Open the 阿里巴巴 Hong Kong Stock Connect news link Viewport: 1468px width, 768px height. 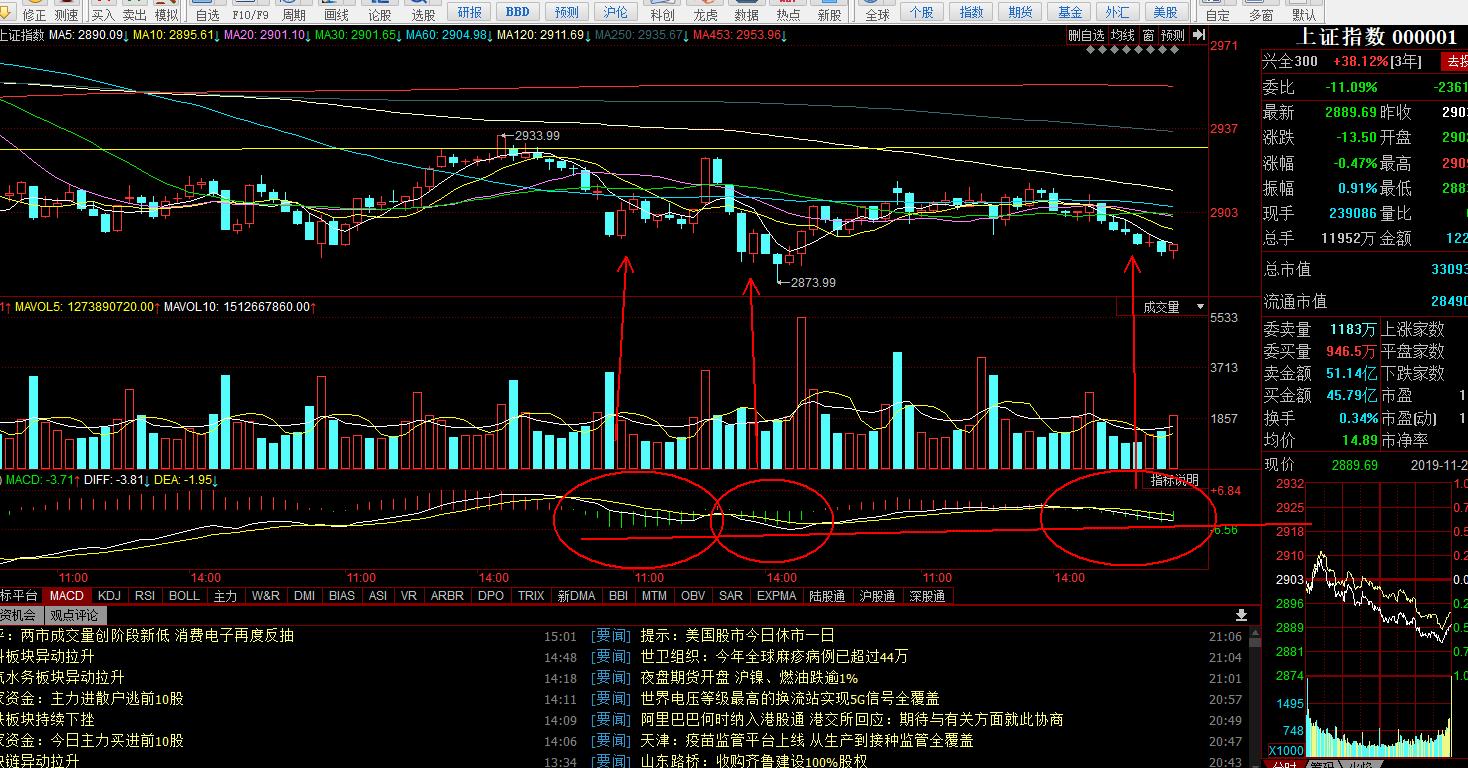852,719
